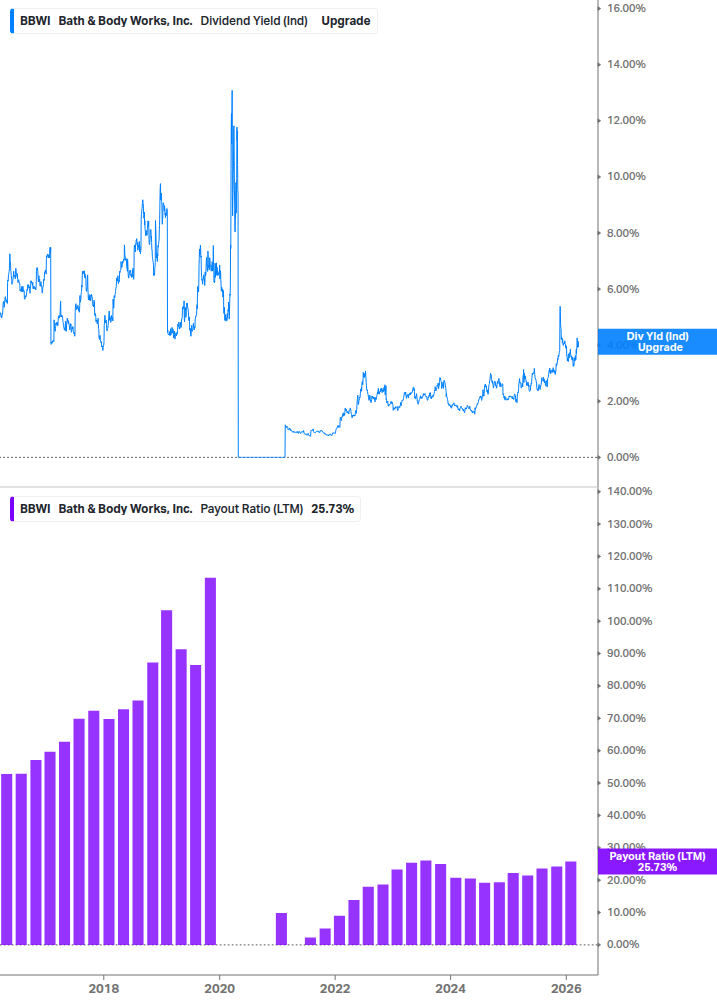Click the 2.00% y-axis label
This screenshot has width=717, height=1005.
(x=623, y=401)
